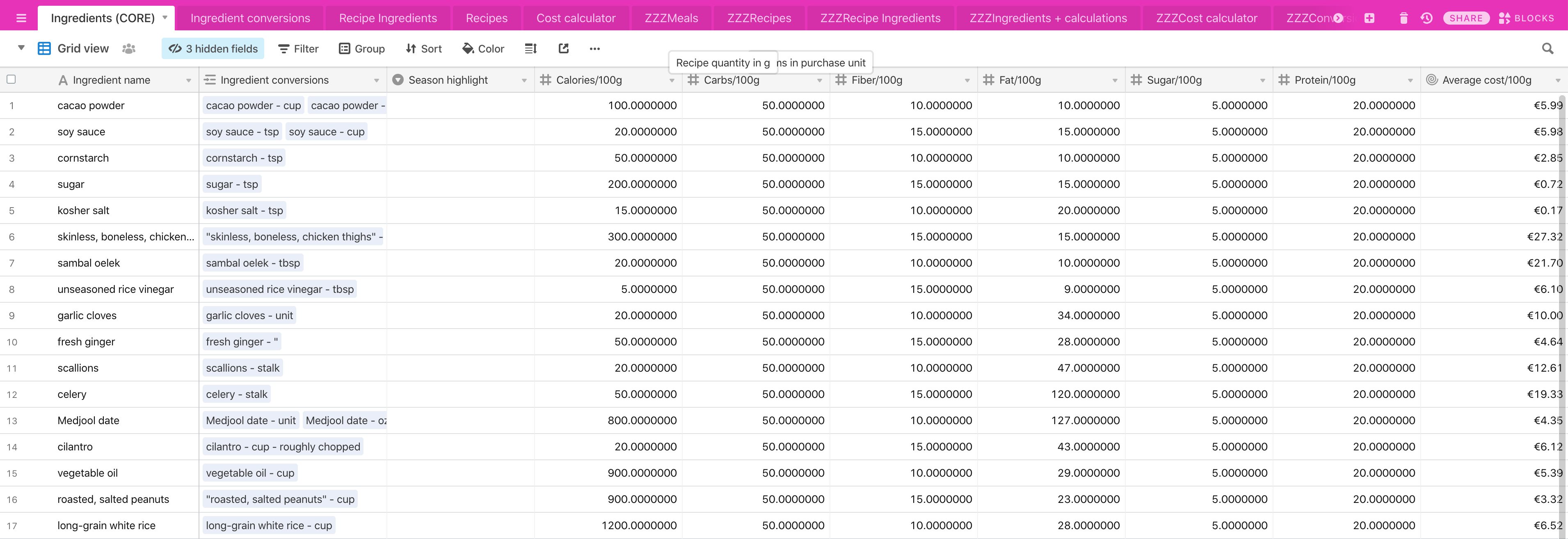The height and width of the screenshot is (539, 1568).
Task: Click the number icon by Protein/100g
Action: [x=1285, y=80]
